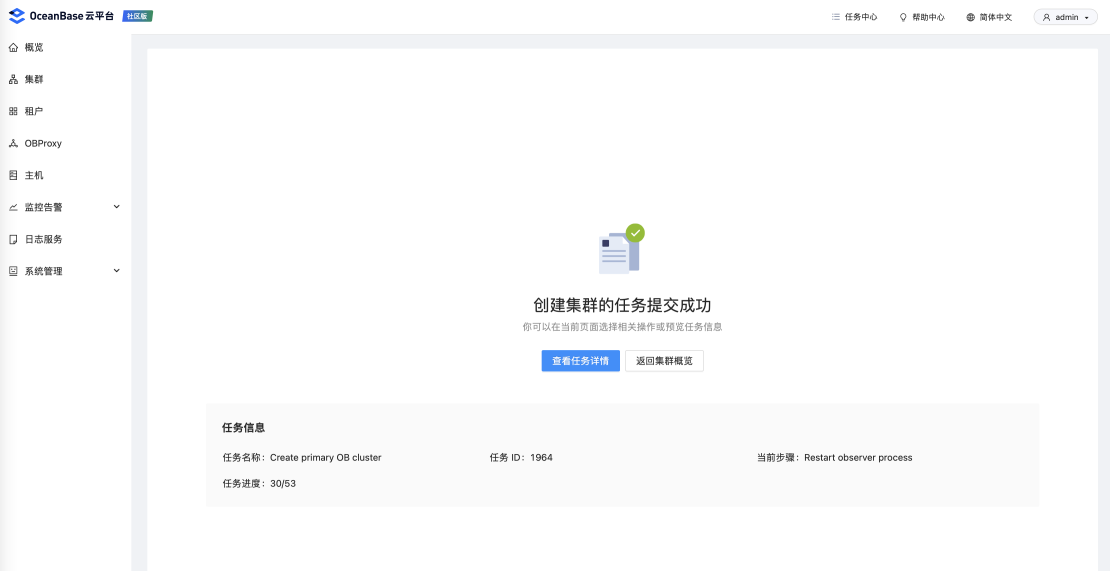Click the admin user avatar icon
The height and width of the screenshot is (571, 1110).
(x=1047, y=17)
